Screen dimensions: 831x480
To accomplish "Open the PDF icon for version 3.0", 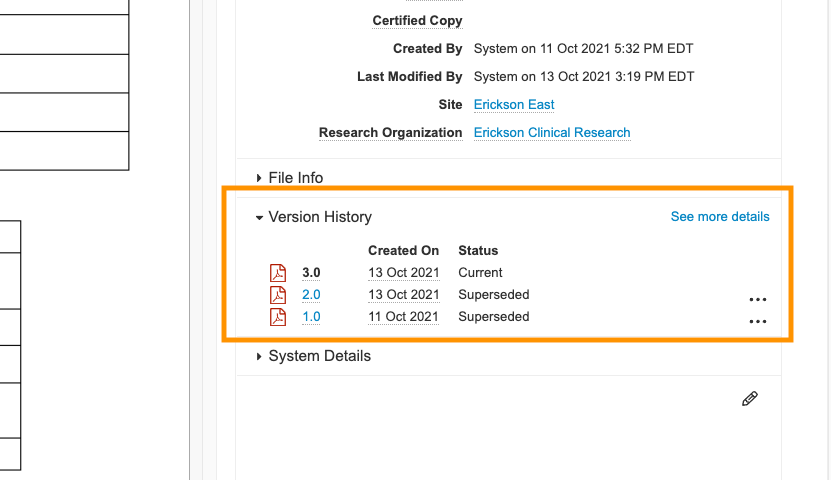I will coord(278,273).
